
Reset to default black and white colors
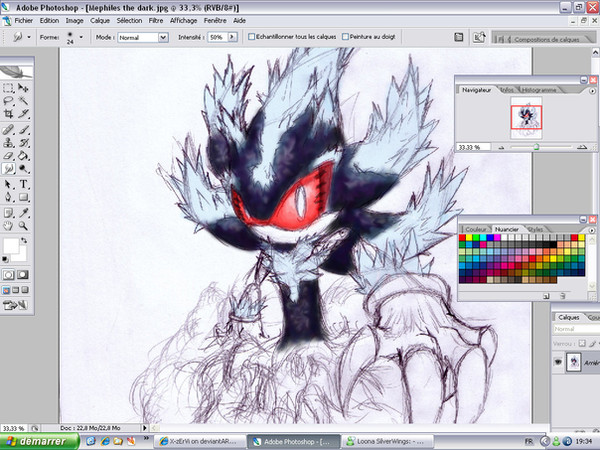tap(5, 259)
